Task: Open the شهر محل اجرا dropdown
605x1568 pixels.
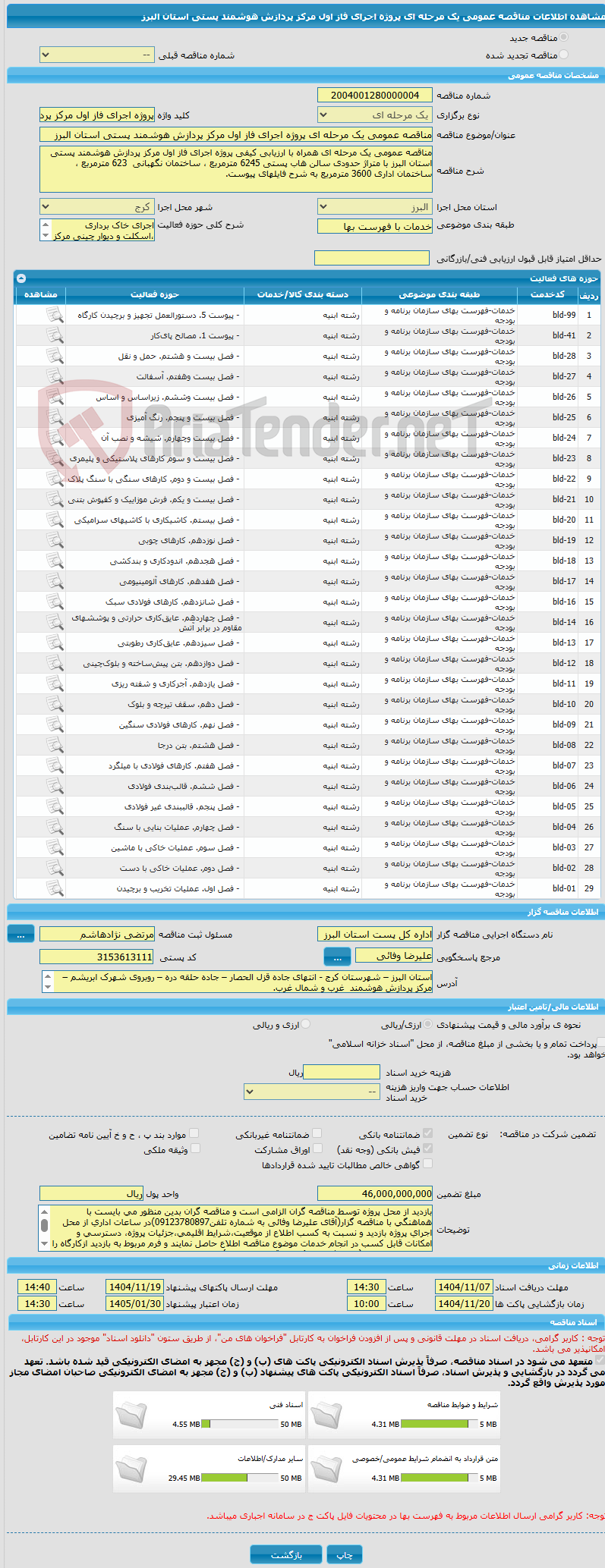Action: (97, 207)
